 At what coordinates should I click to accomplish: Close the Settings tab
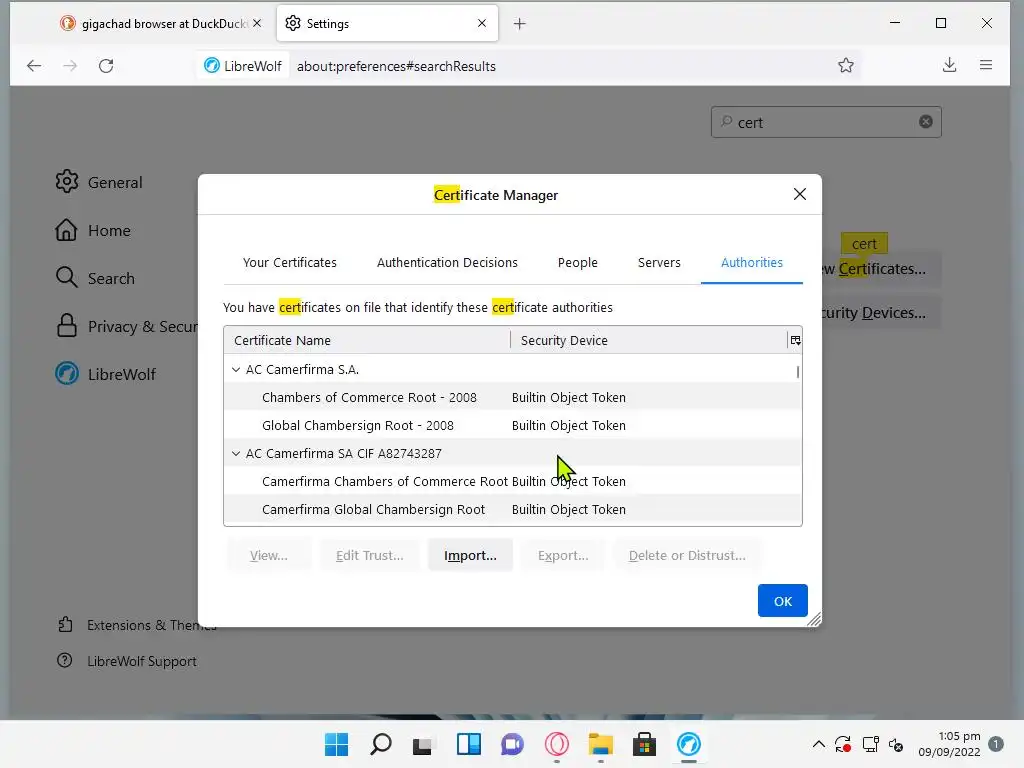482,23
